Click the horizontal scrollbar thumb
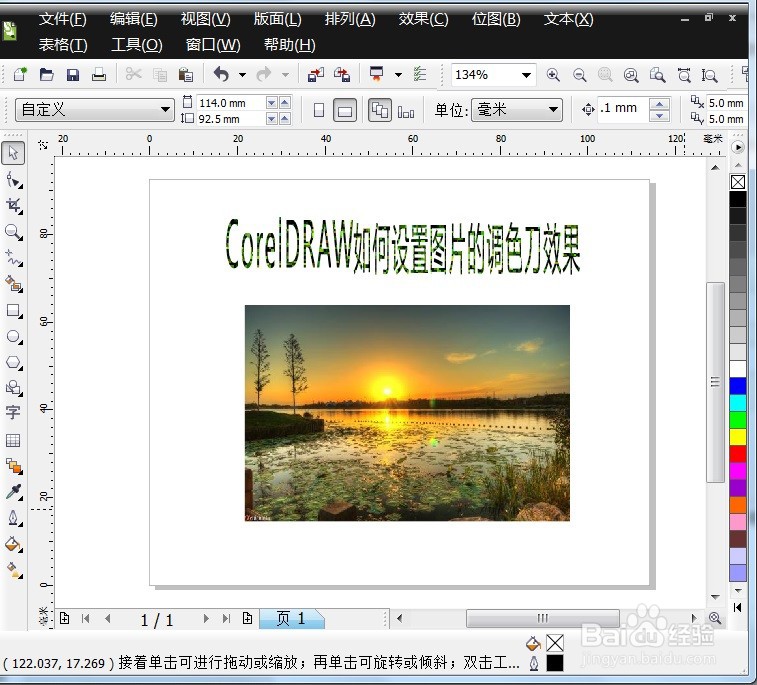The height and width of the screenshot is (685, 757). click(543, 618)
